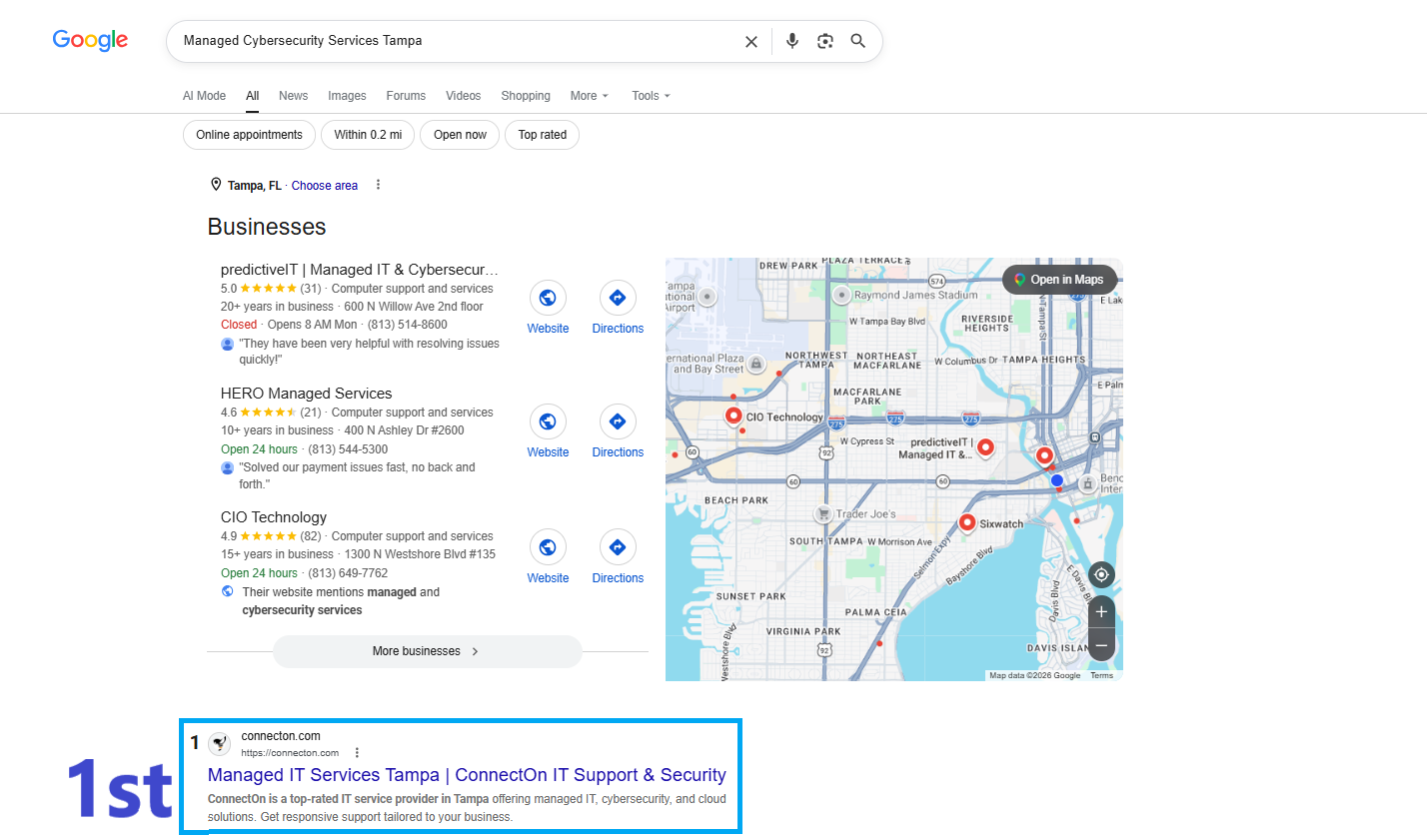This screenshot has width=1427, height=840.
Task: Select CIO Technology pin on map
Action: click(733, 416)
